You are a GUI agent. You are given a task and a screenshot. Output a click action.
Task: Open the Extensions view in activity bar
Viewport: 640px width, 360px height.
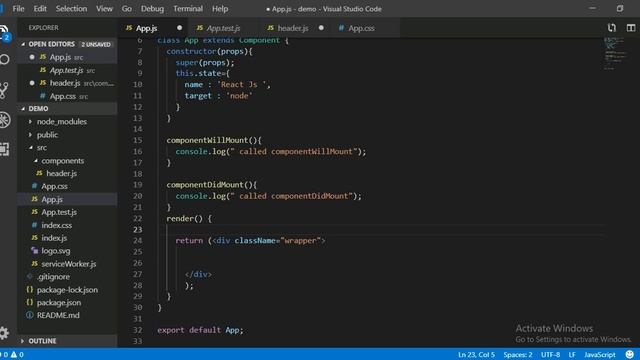pyautogui.click(x=4, y=149)
